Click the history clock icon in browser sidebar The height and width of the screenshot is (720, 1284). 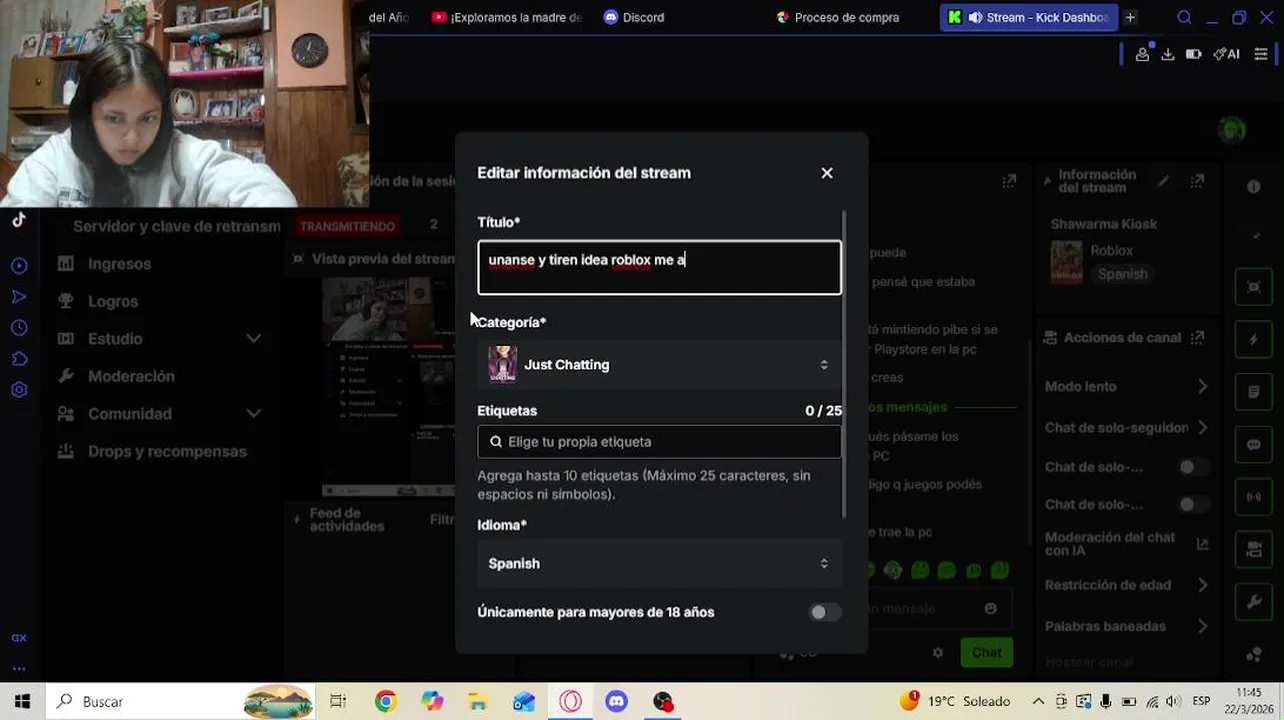pos(19,328)
